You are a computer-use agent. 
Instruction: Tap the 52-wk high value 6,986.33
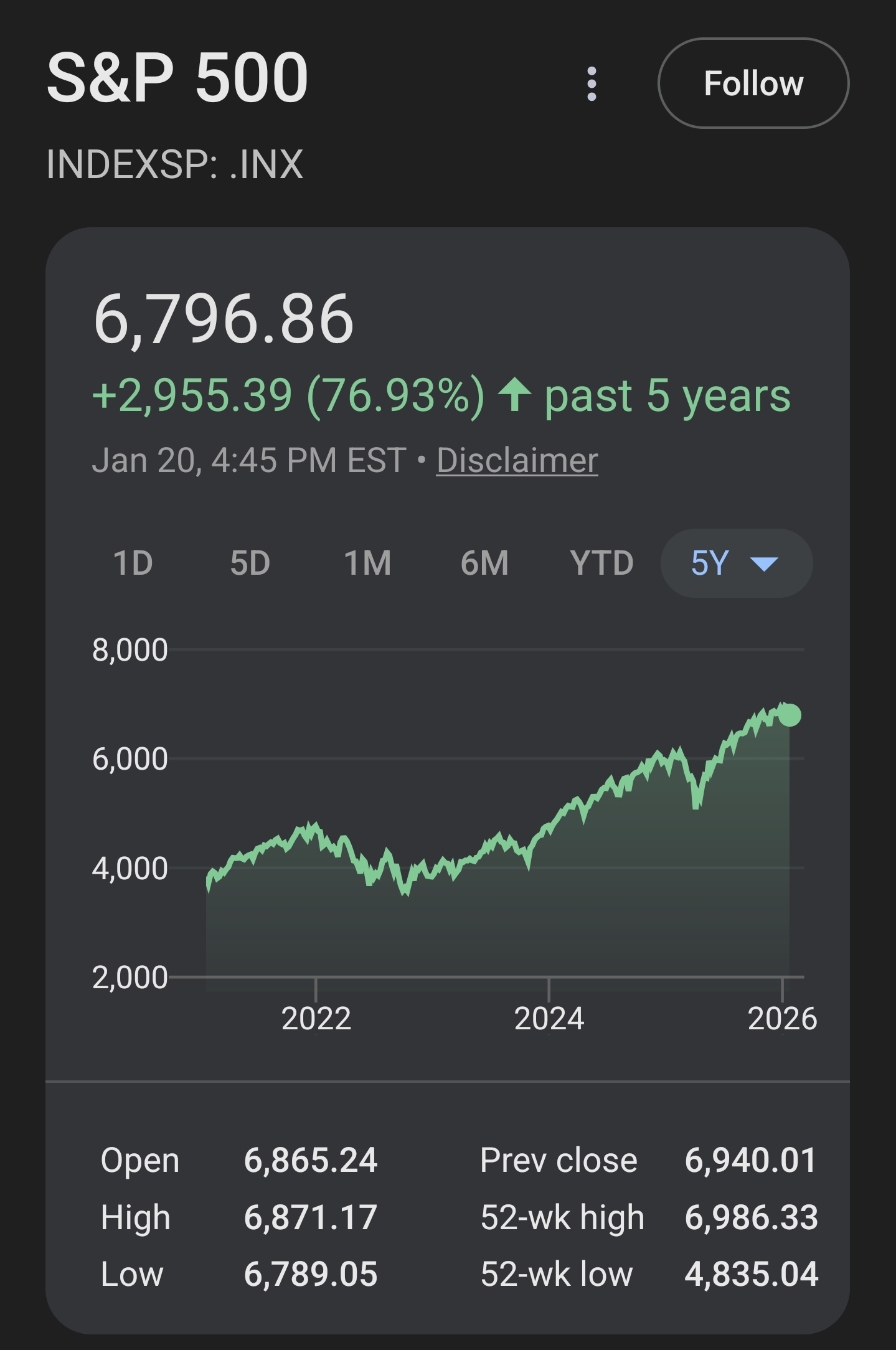tap(751, 1217)
